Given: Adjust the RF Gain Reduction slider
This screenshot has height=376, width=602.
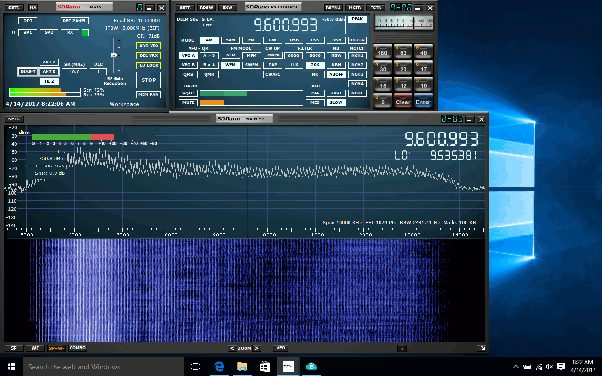Looking at the screenshot, I should [114, 55].
